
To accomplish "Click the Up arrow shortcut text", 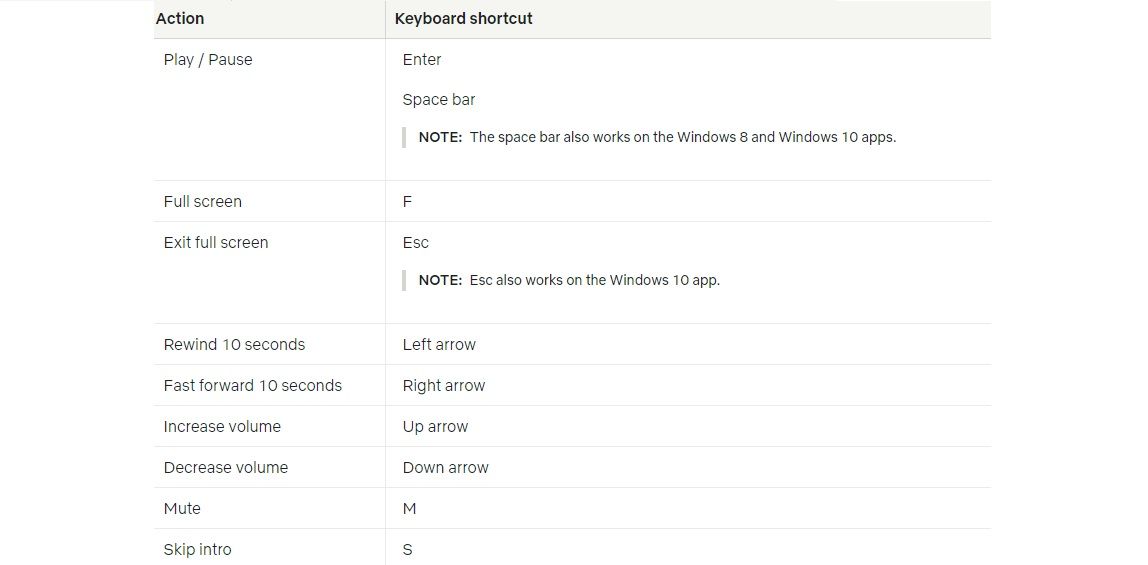I will point(435,427).
